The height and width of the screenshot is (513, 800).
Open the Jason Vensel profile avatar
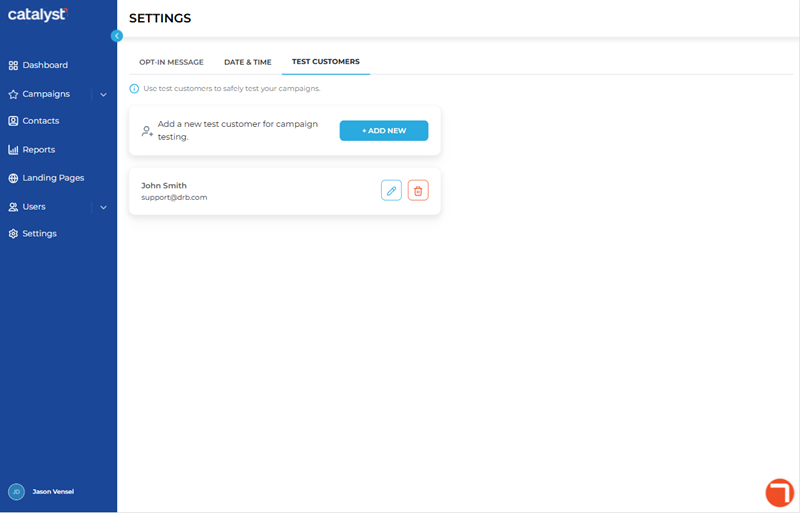click(16, 492)
